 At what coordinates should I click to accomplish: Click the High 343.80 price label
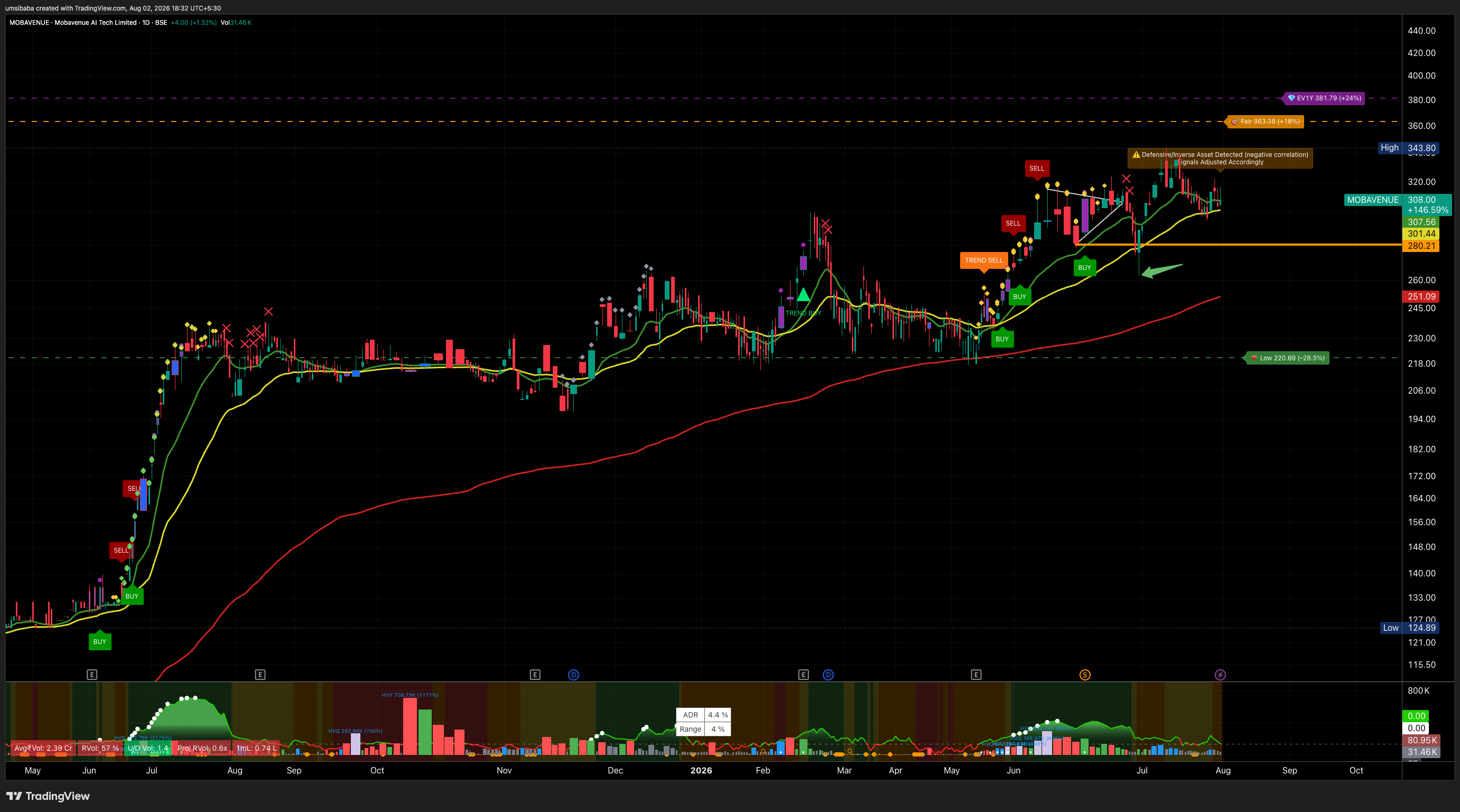[x=1409, y=148]
